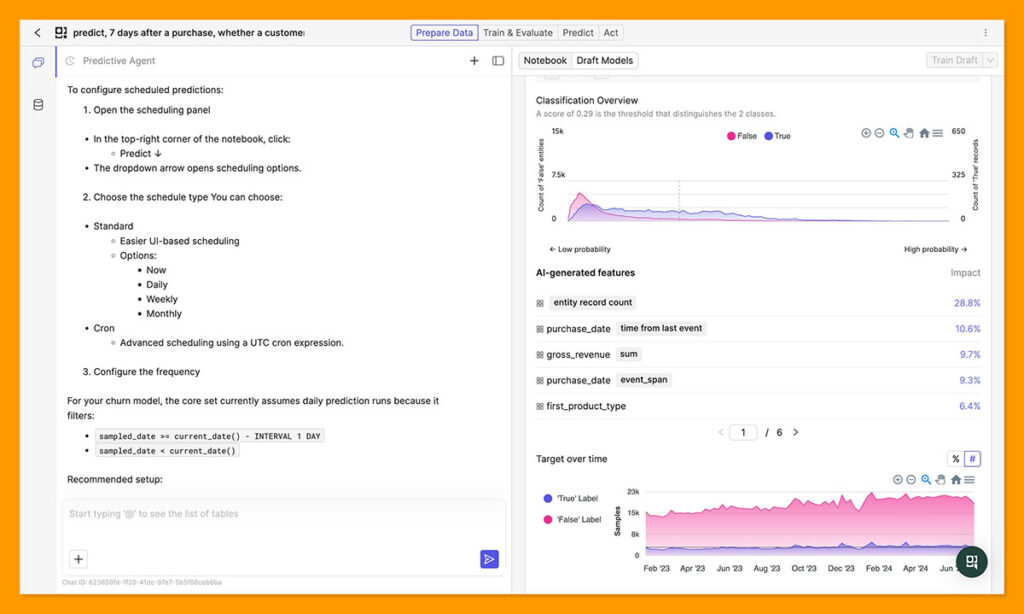Toggle the False series in chart legend
The width and height of the screenshot is (1024, 614).
[742, 136]
